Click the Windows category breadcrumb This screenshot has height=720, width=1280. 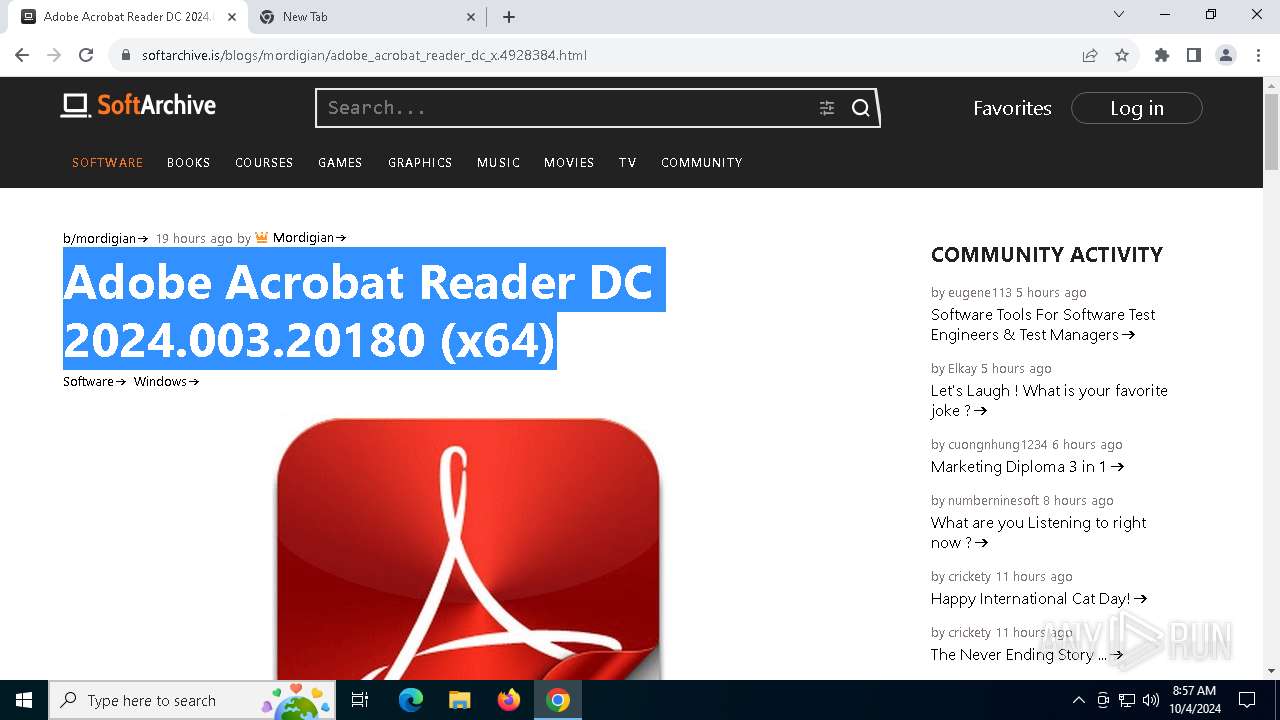tap(166, 381)
